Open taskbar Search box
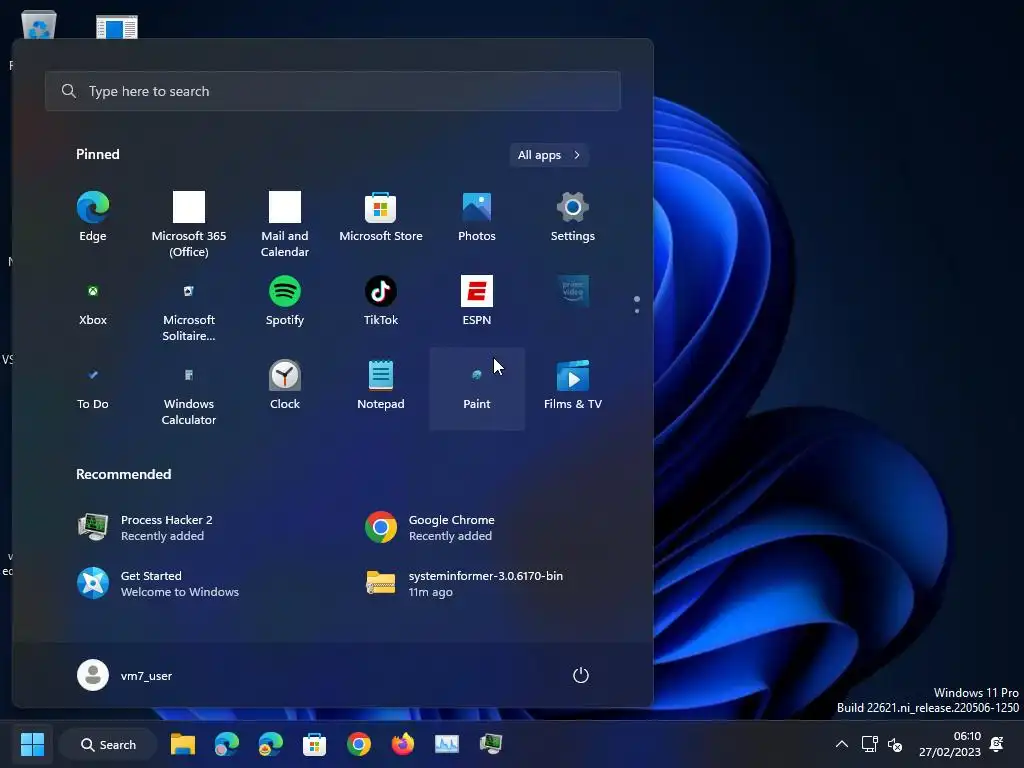Viewport: 1024px width, 768px height. pyautogui.click(x=108, y=744)
